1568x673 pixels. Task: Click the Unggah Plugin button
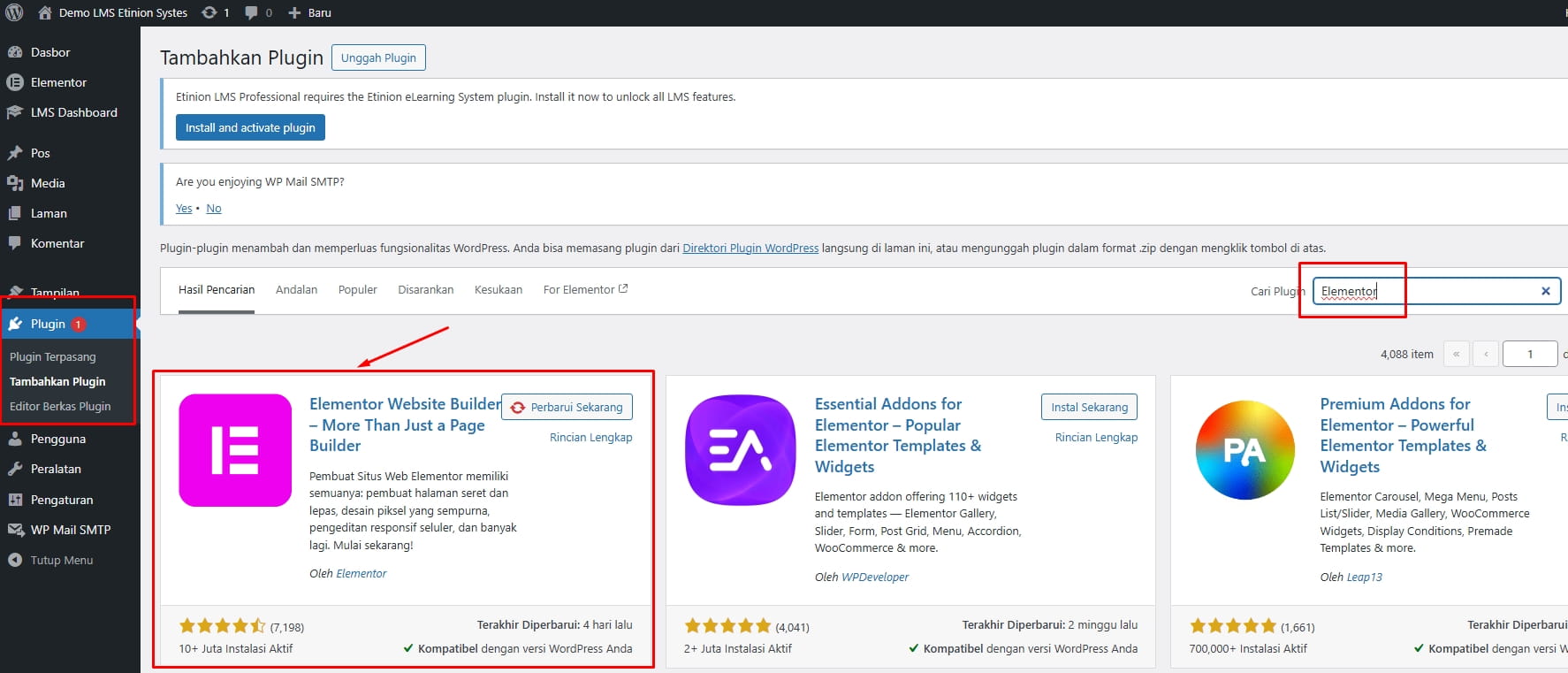pos(378,57)
